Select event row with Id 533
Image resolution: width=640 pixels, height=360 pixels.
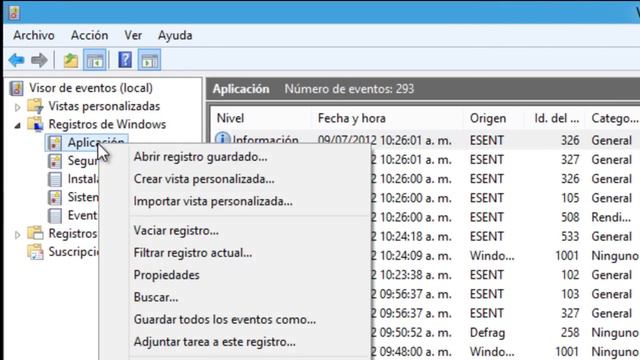tap(505, 236)
